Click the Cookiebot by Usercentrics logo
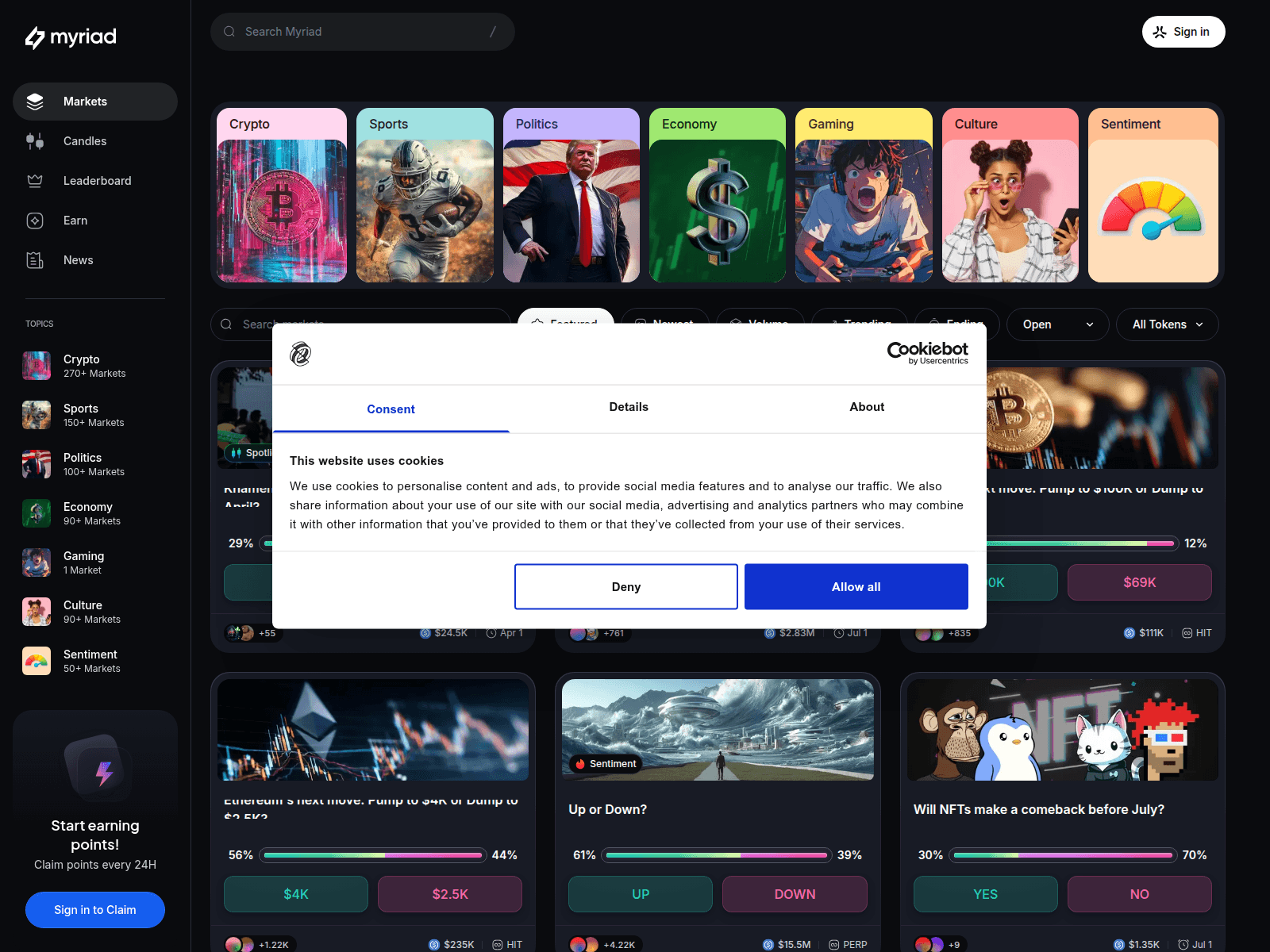 [x=928, y=353]
